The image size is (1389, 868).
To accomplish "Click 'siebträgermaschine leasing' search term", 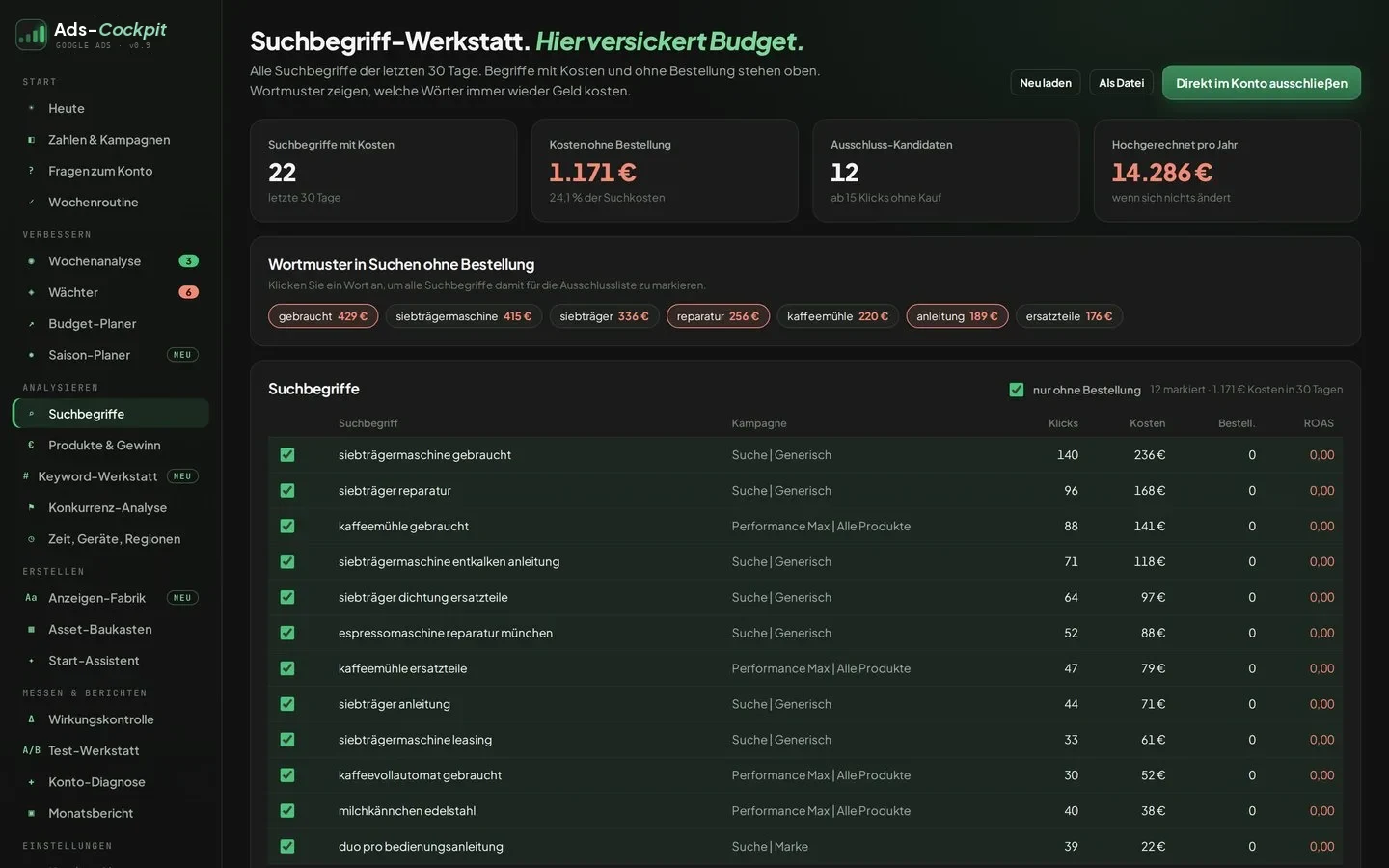I will click(x=415, y=740).
